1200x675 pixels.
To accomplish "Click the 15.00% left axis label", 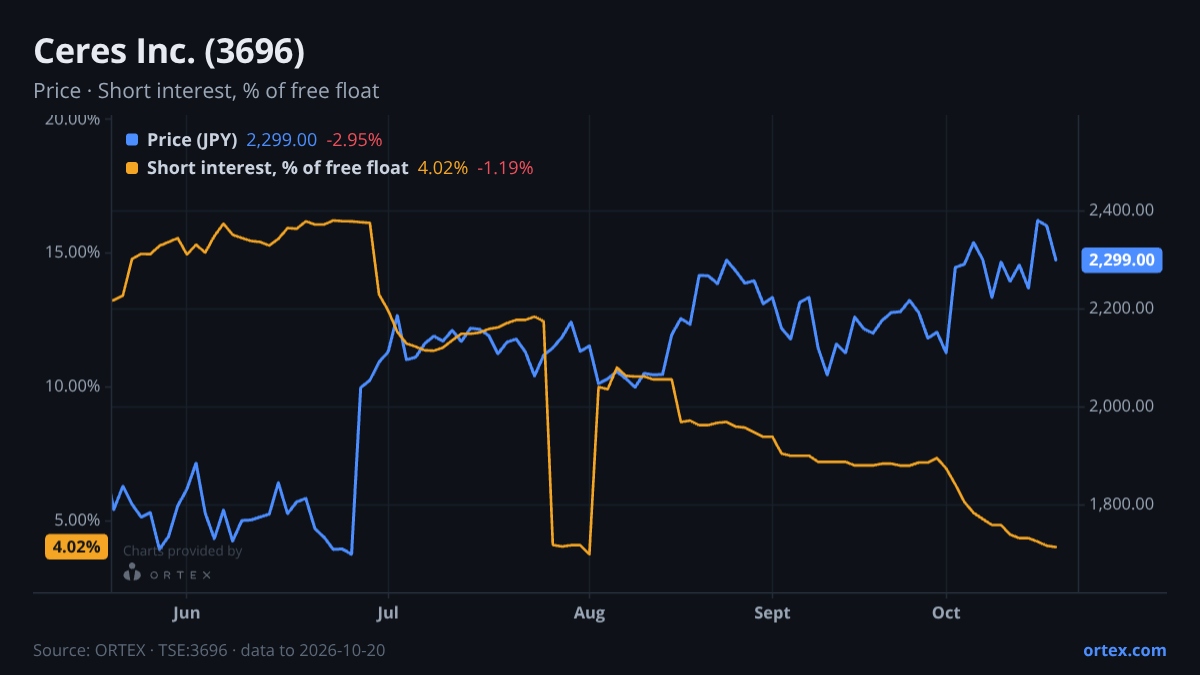I will click(x=72, y=252).
